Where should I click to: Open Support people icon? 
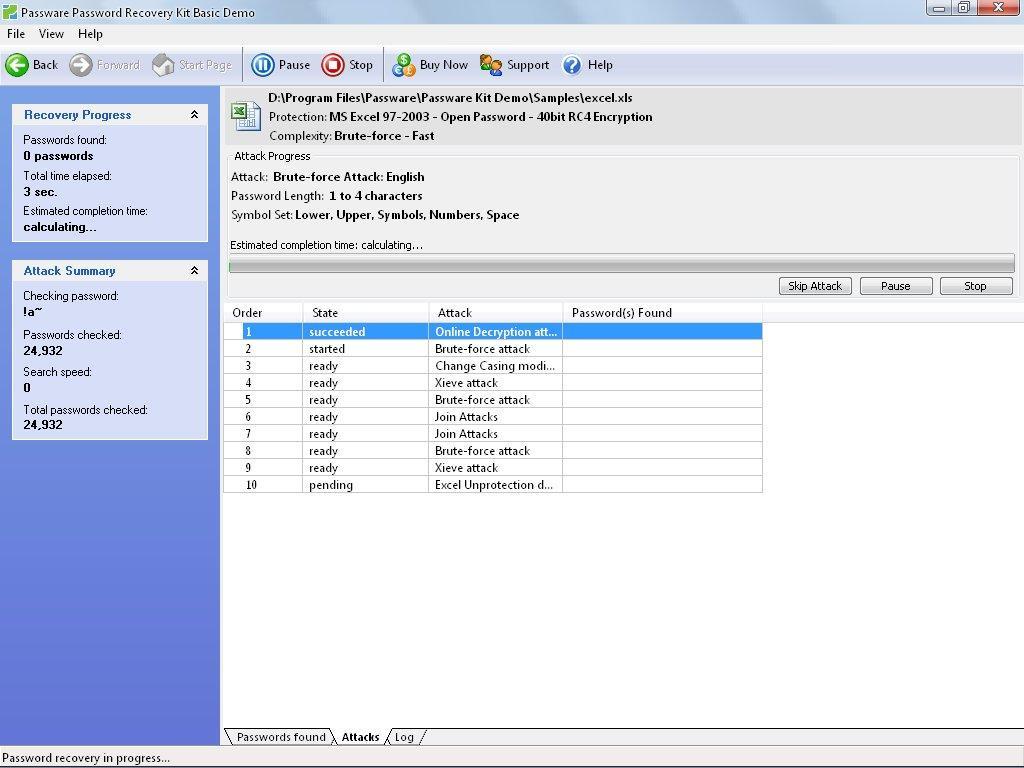pos(491,65)
